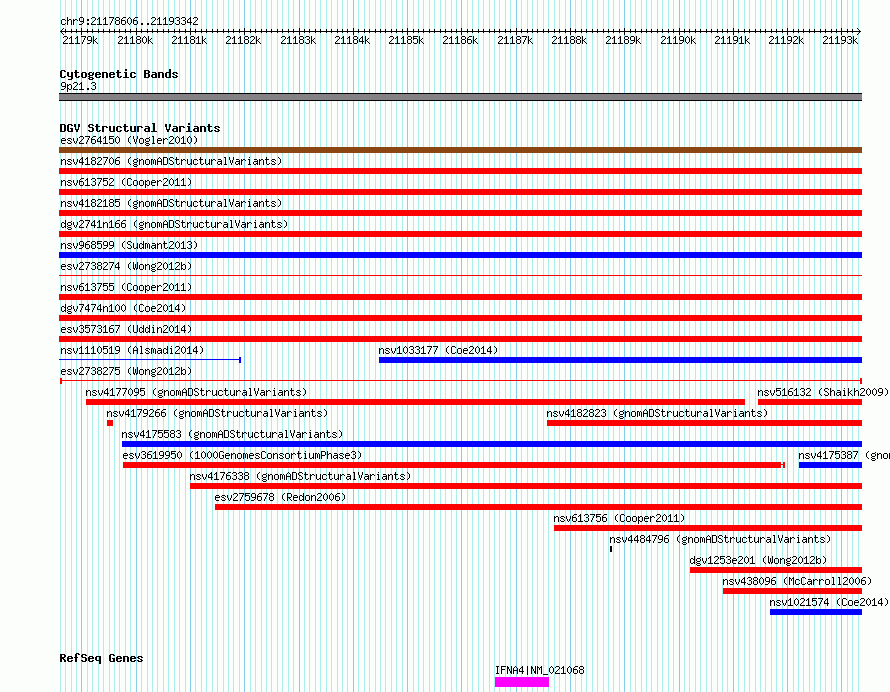Open nsv613756 (Cooper2011) label
Image resolution: width=890 pixels, height=692 pixels.
[x=619, y=518]
